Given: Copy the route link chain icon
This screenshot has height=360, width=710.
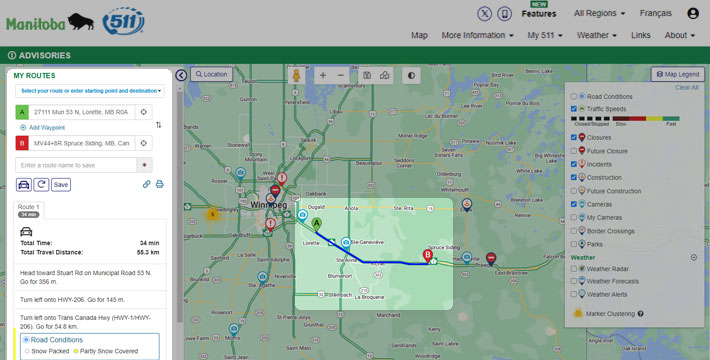Looking at the screenshot, I should click(147, 184).
